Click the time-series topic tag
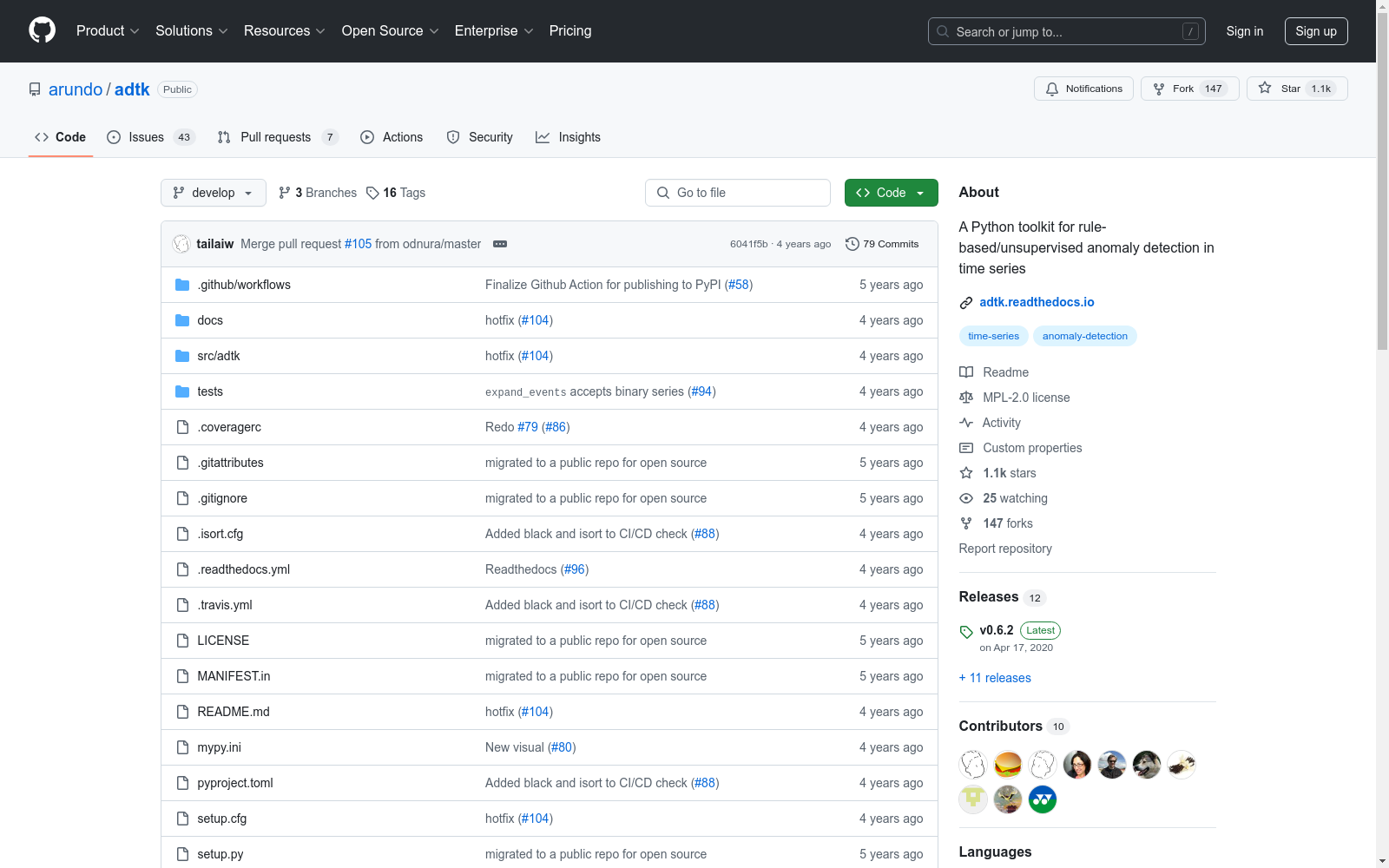 (x=994, y=336)
